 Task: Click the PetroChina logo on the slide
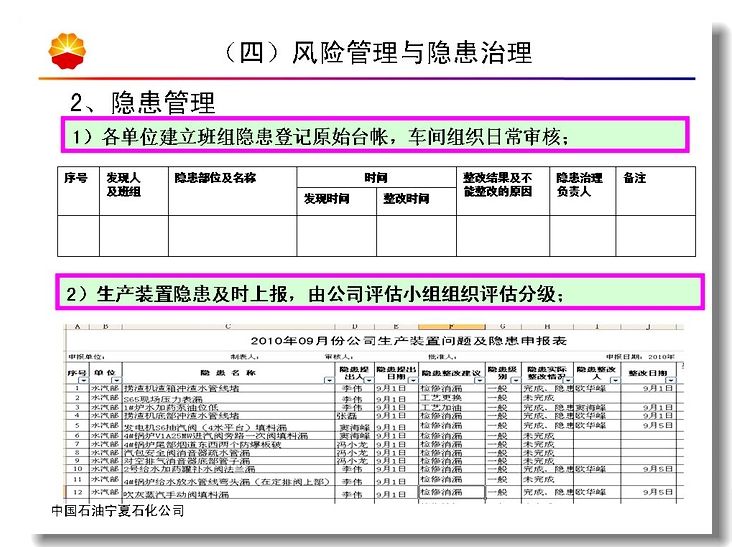[x=67, y=51]
